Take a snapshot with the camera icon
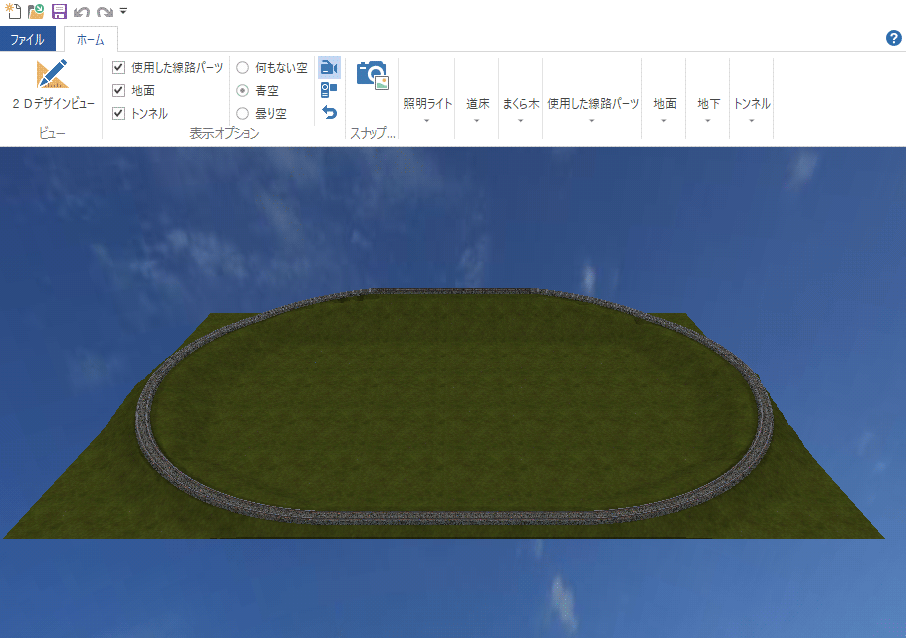906x638 pixels. click(373, 73)
